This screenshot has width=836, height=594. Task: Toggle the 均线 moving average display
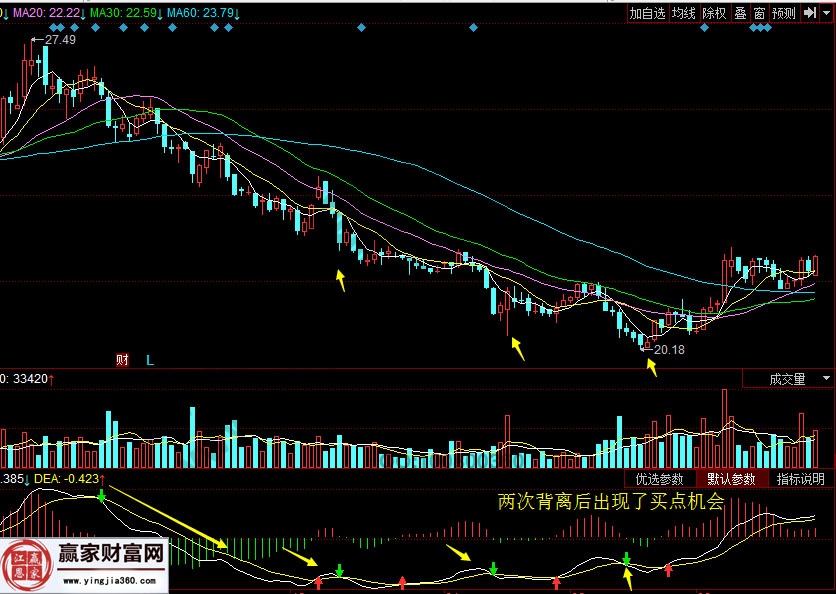tap(683, 13)
